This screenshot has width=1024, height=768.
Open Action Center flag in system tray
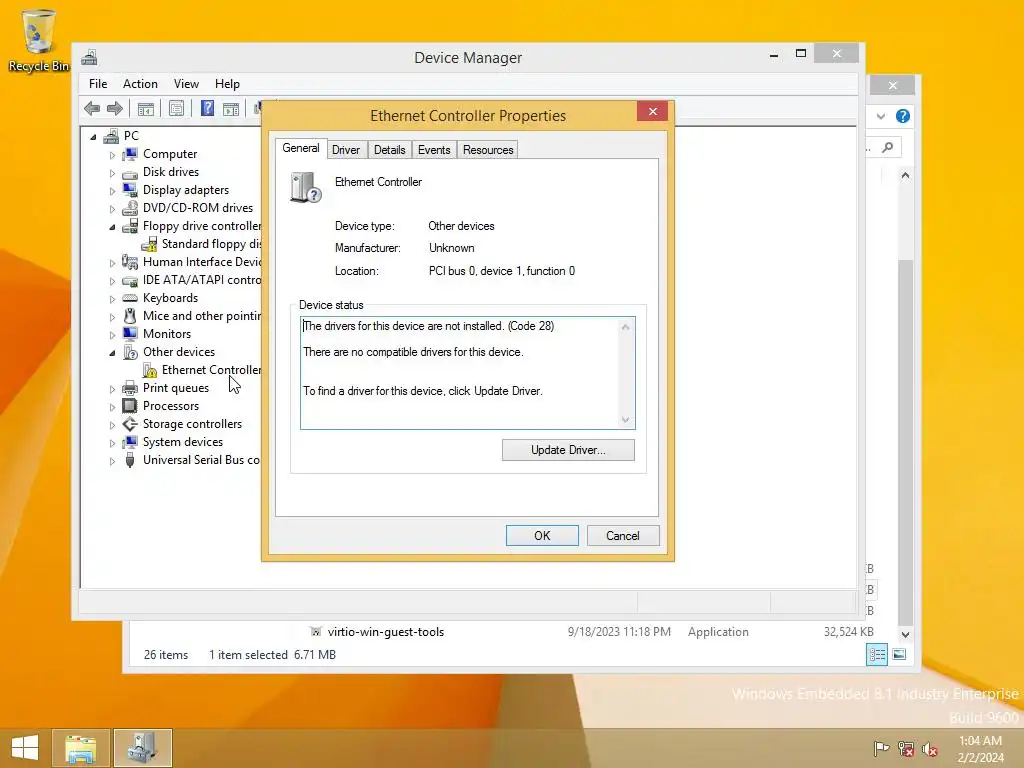882,748
